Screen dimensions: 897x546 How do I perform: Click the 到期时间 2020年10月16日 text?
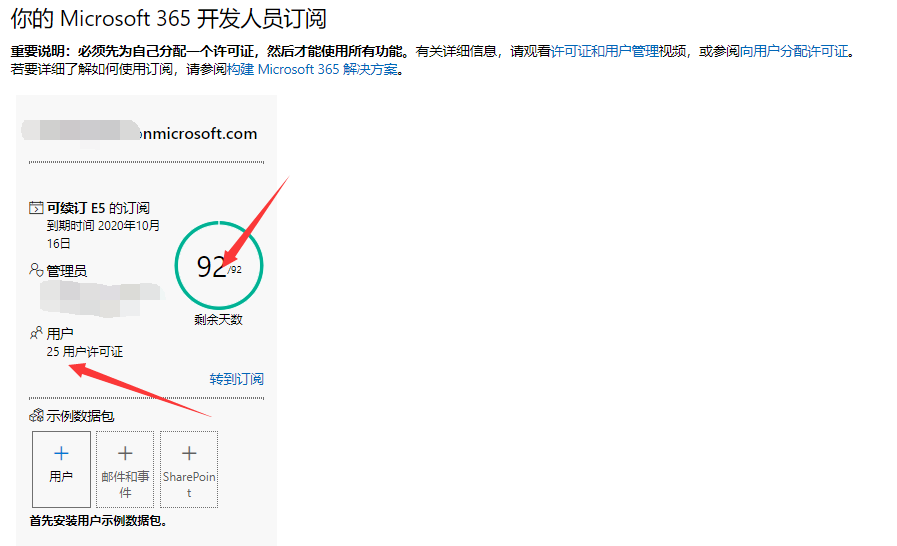point(103,235)
